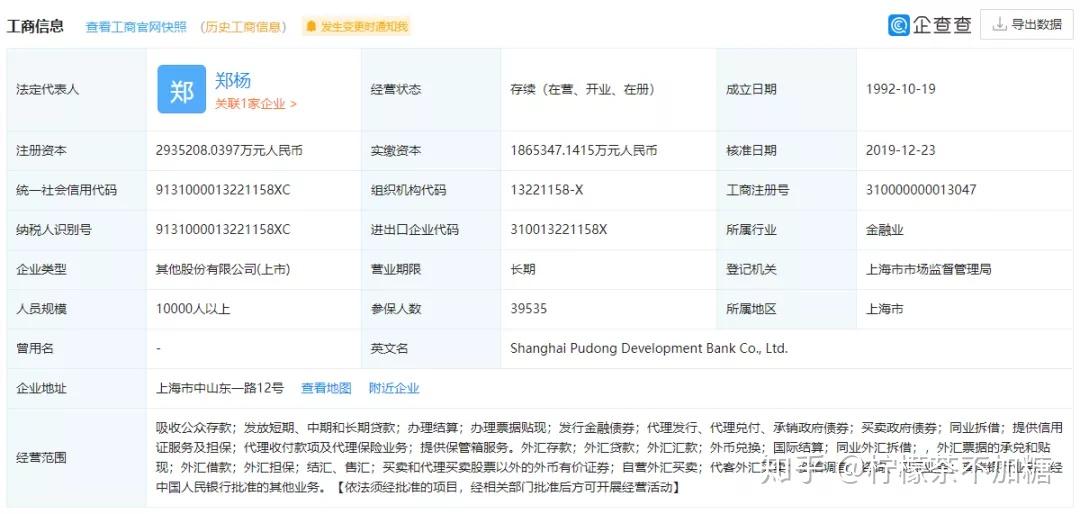1080x514 pixels.
Task: Open 历史工商信息 link
Action: point(244,27)
